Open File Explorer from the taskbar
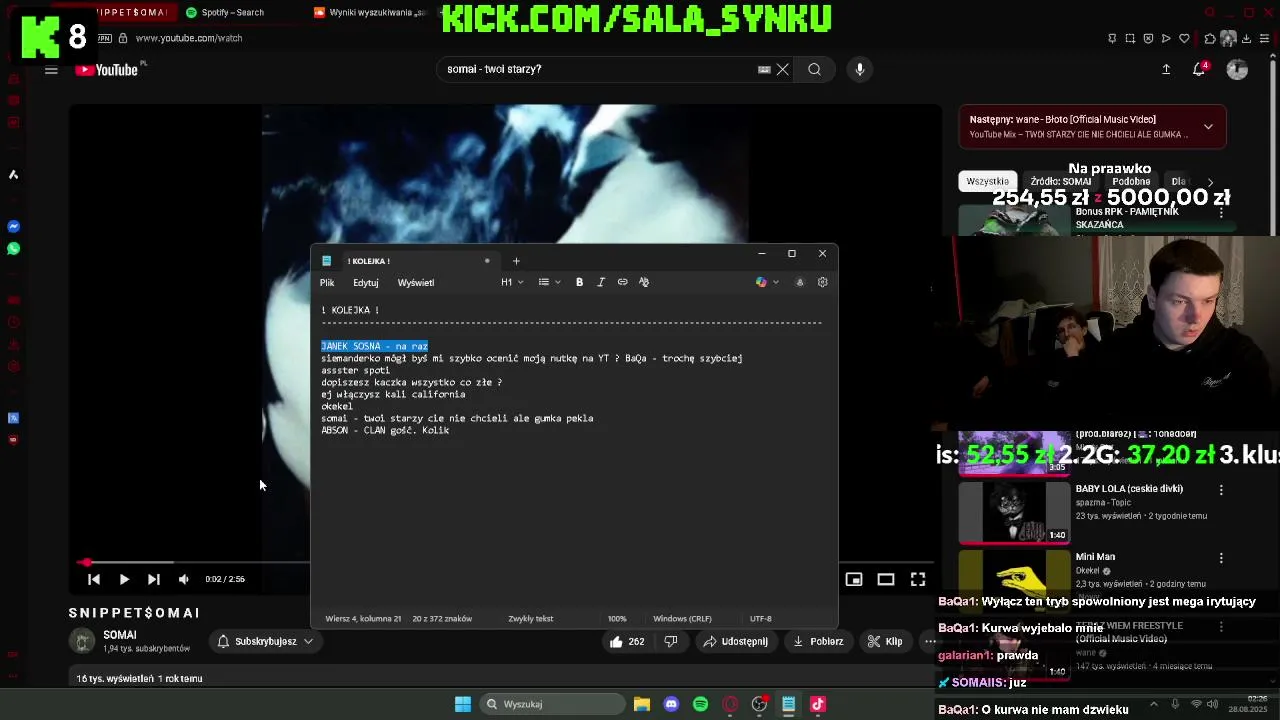 (x=642, y=704)
